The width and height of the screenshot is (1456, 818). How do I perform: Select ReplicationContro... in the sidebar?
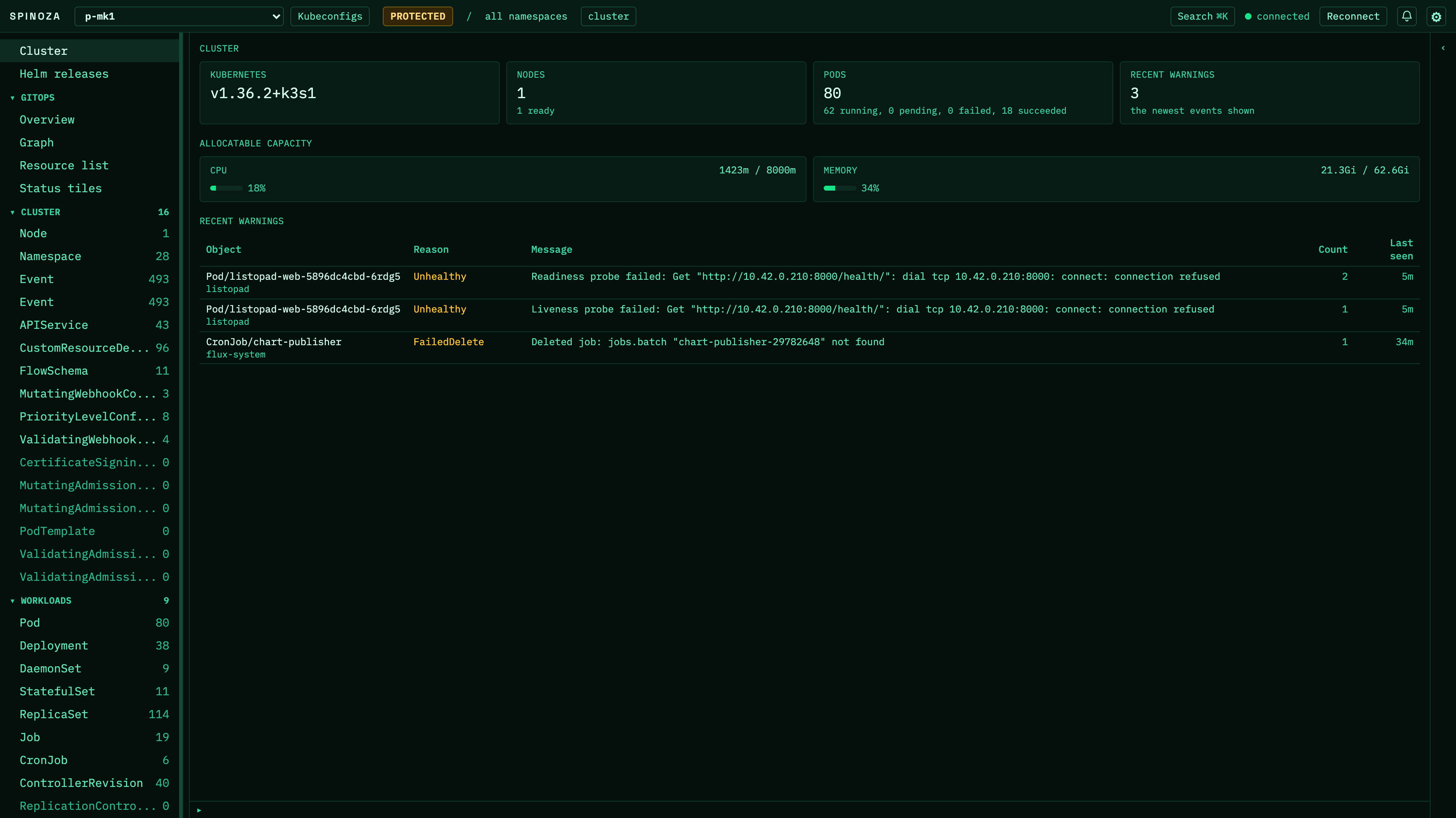pos(89,806)
